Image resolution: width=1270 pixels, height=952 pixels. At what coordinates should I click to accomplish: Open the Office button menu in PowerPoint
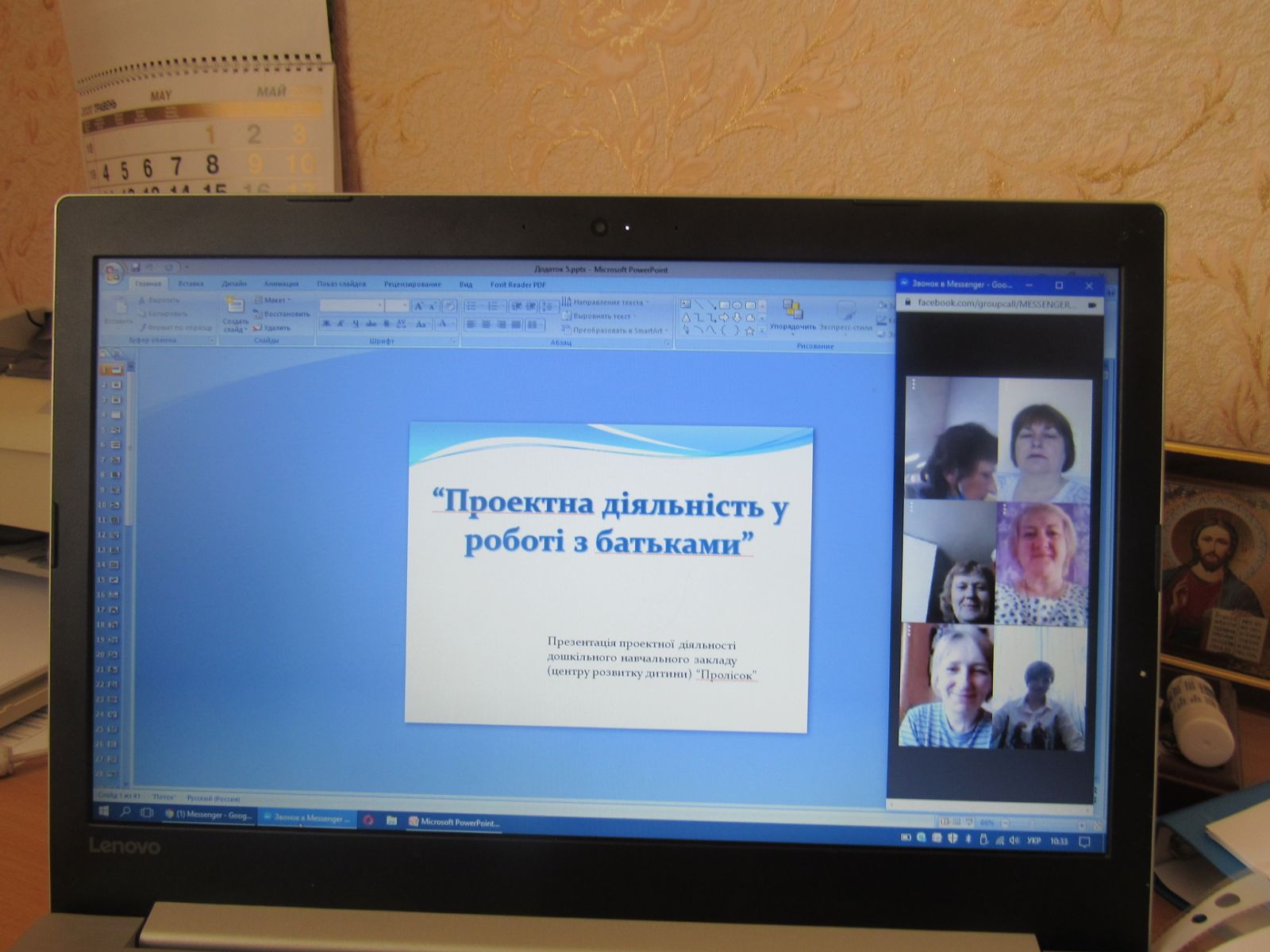114,272
